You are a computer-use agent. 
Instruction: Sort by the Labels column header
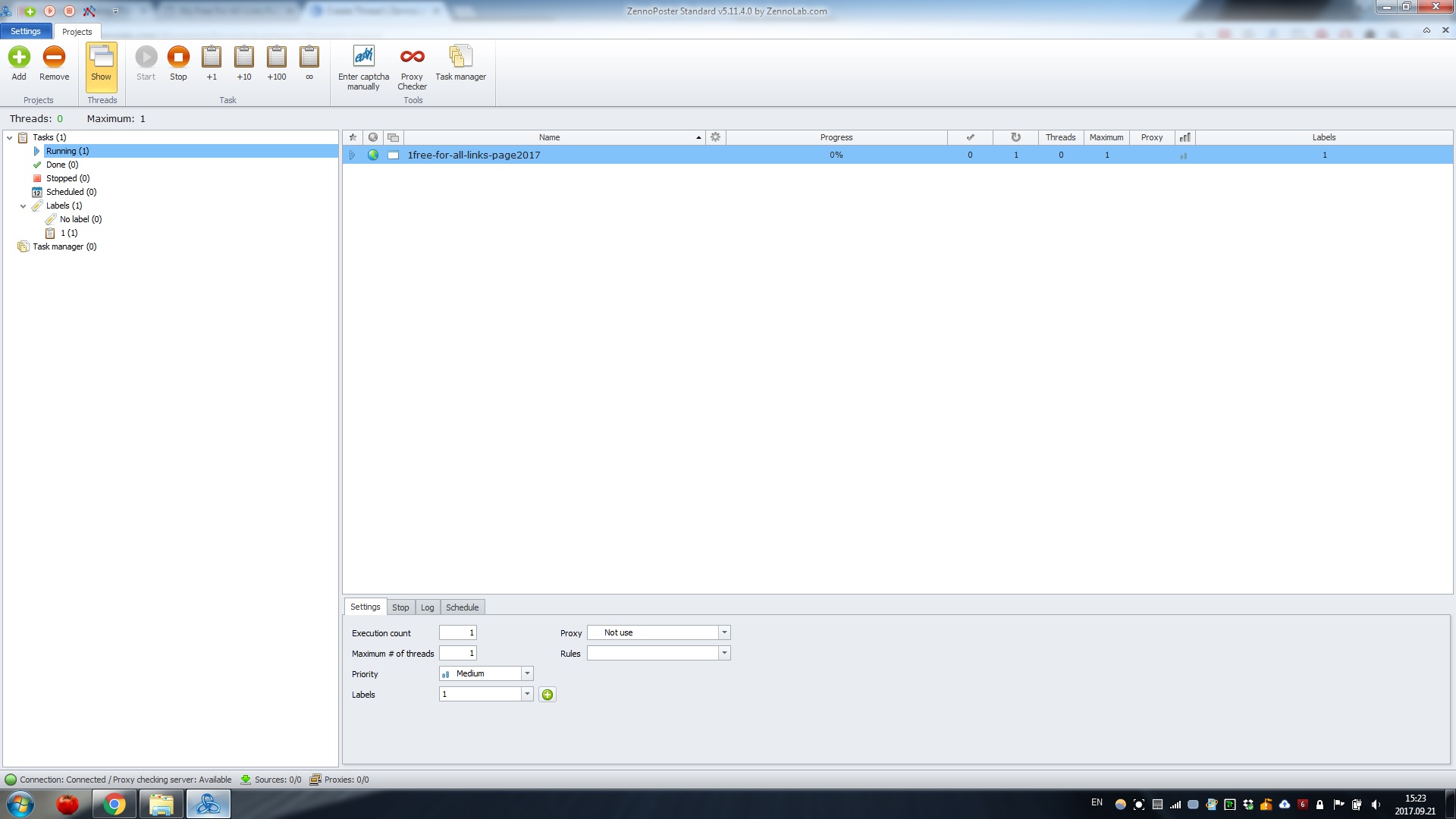[1324, 137]
